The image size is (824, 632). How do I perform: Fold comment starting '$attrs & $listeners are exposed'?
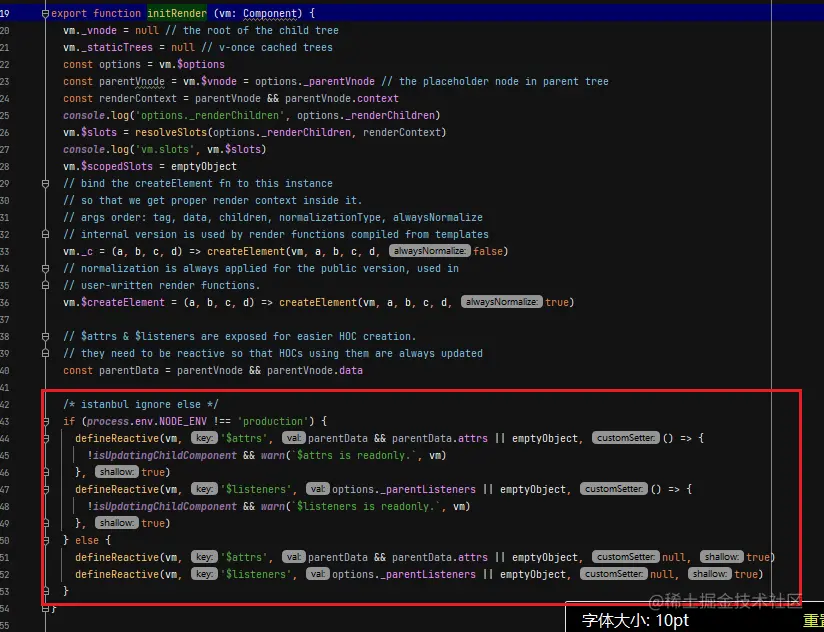(45, 336)
